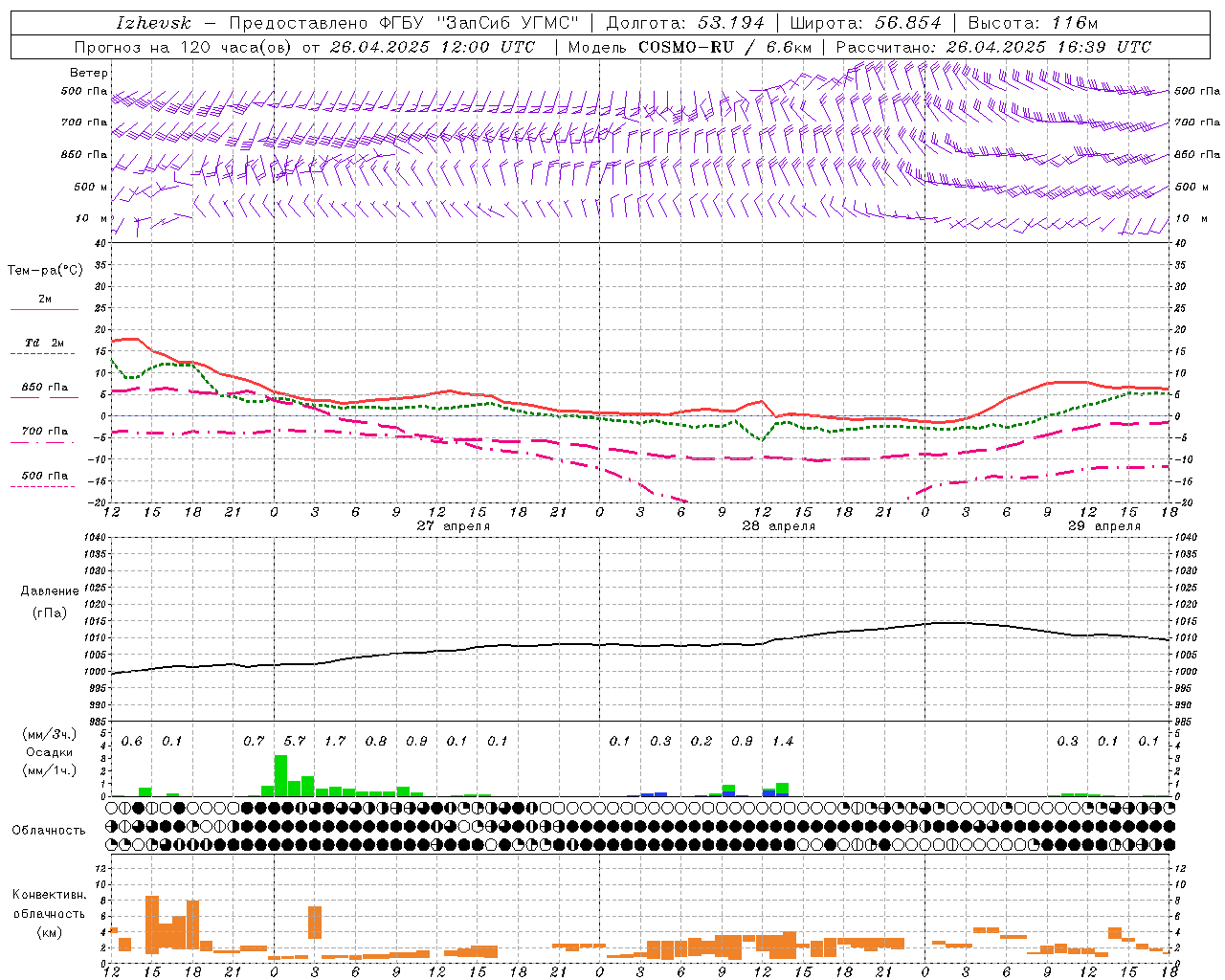Click the "(км)" unit label for convective cloud
This screenshot has height=980, width=1225.
[49, 932]
